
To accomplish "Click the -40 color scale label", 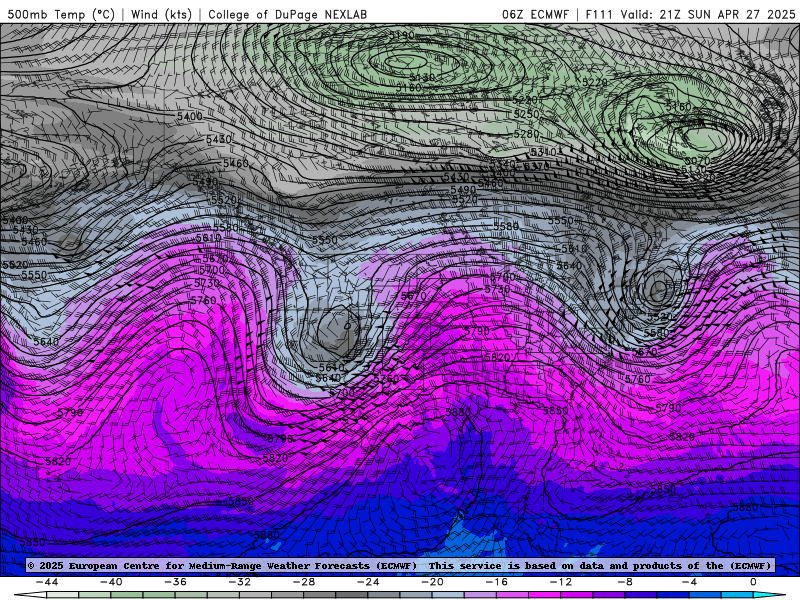I will tap(111, 582).
